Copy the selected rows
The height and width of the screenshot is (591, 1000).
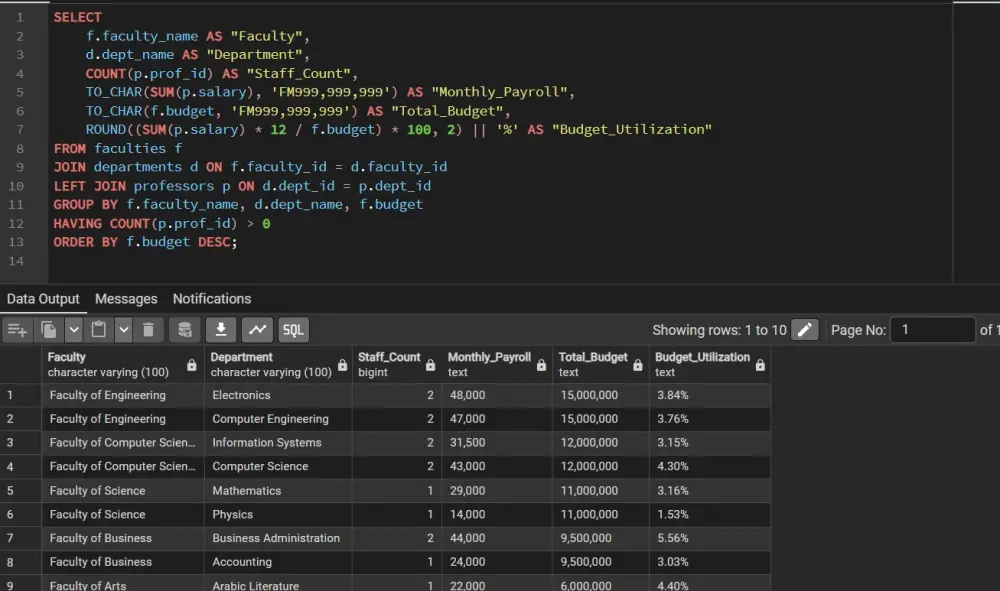(x=50, y=329)
